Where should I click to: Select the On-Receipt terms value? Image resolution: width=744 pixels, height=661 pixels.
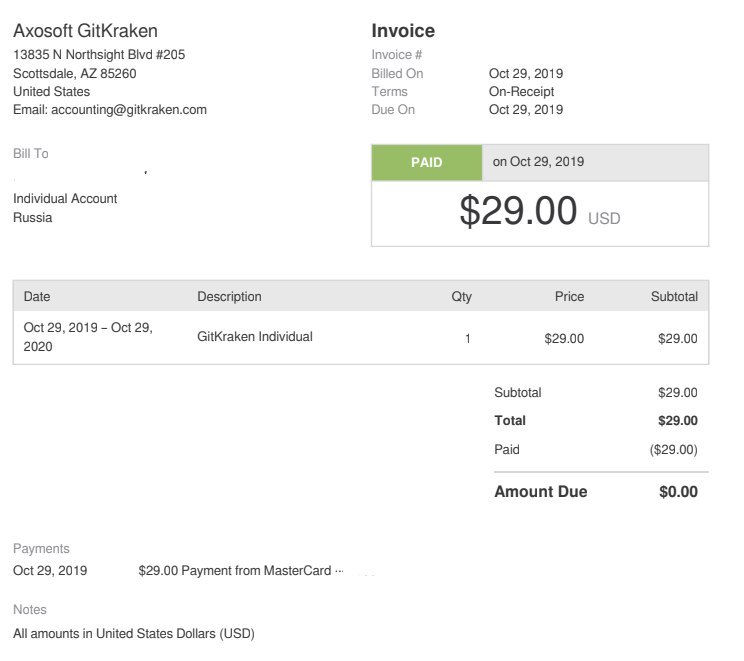(x=521, y=92)
